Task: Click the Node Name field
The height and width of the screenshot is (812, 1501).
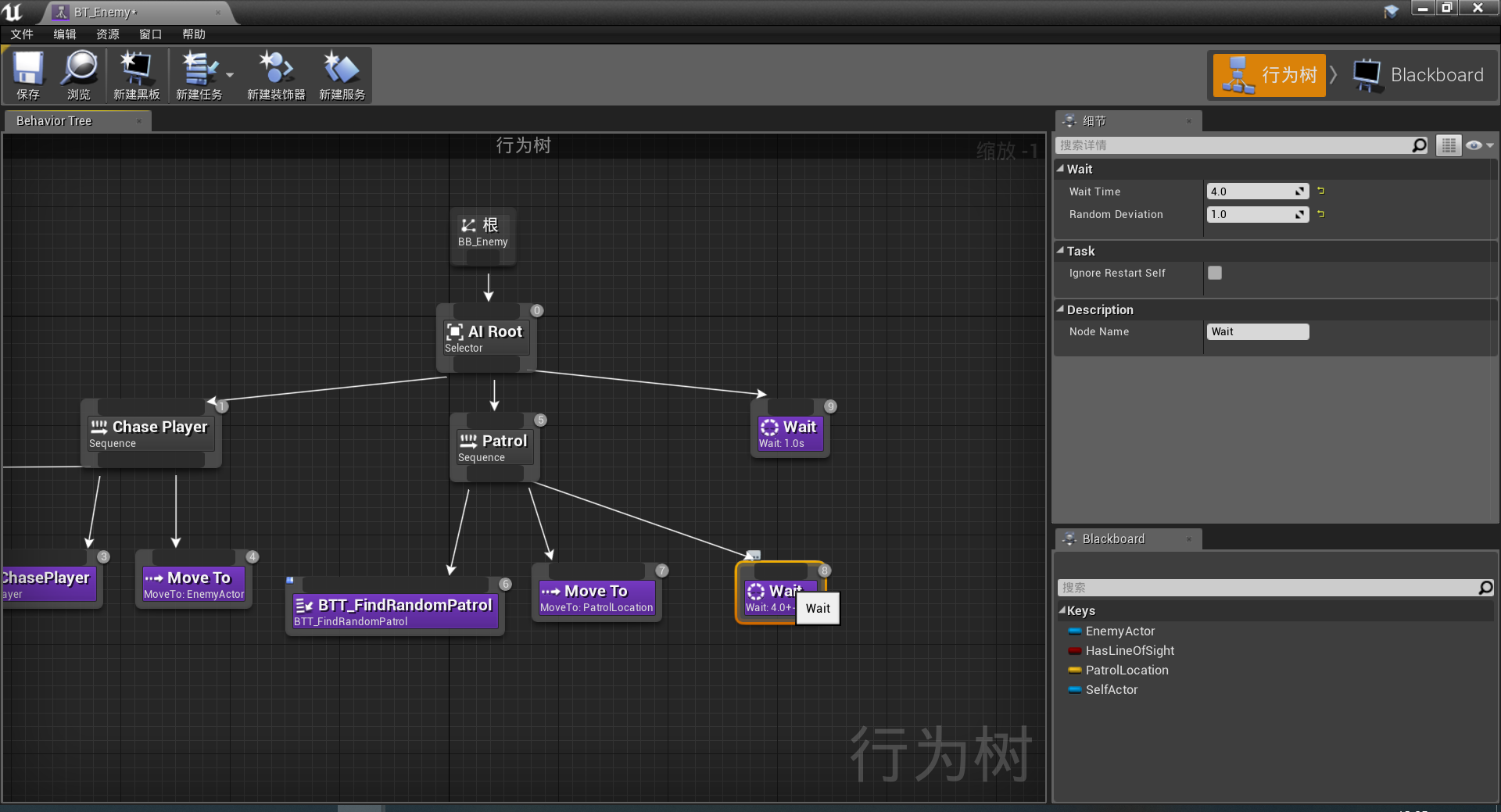Action: click(x=1258, y=331)
